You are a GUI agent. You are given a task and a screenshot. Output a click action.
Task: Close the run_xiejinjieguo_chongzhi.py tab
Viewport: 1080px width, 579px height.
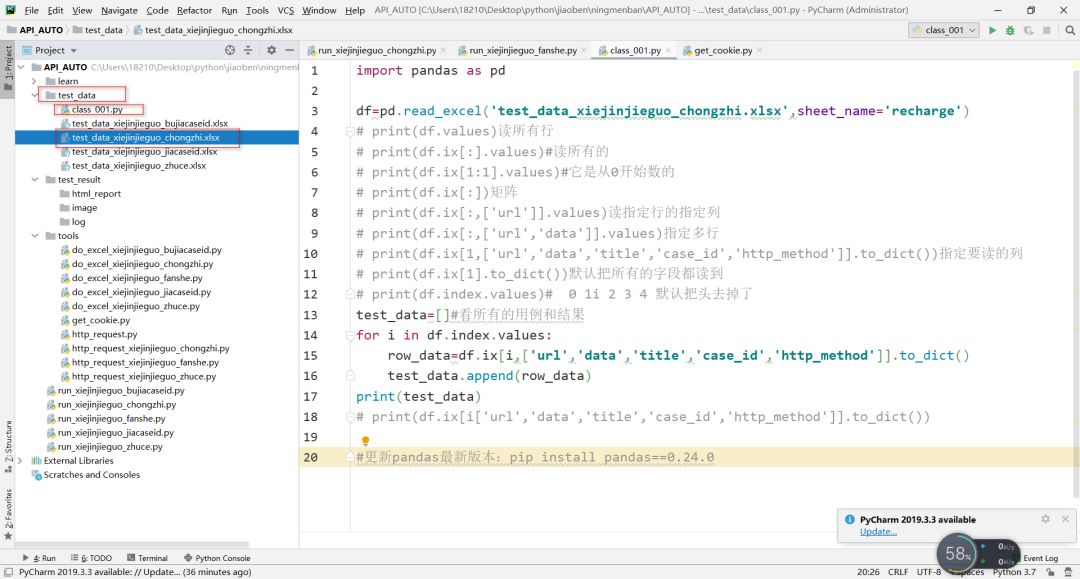click(443, 50)
